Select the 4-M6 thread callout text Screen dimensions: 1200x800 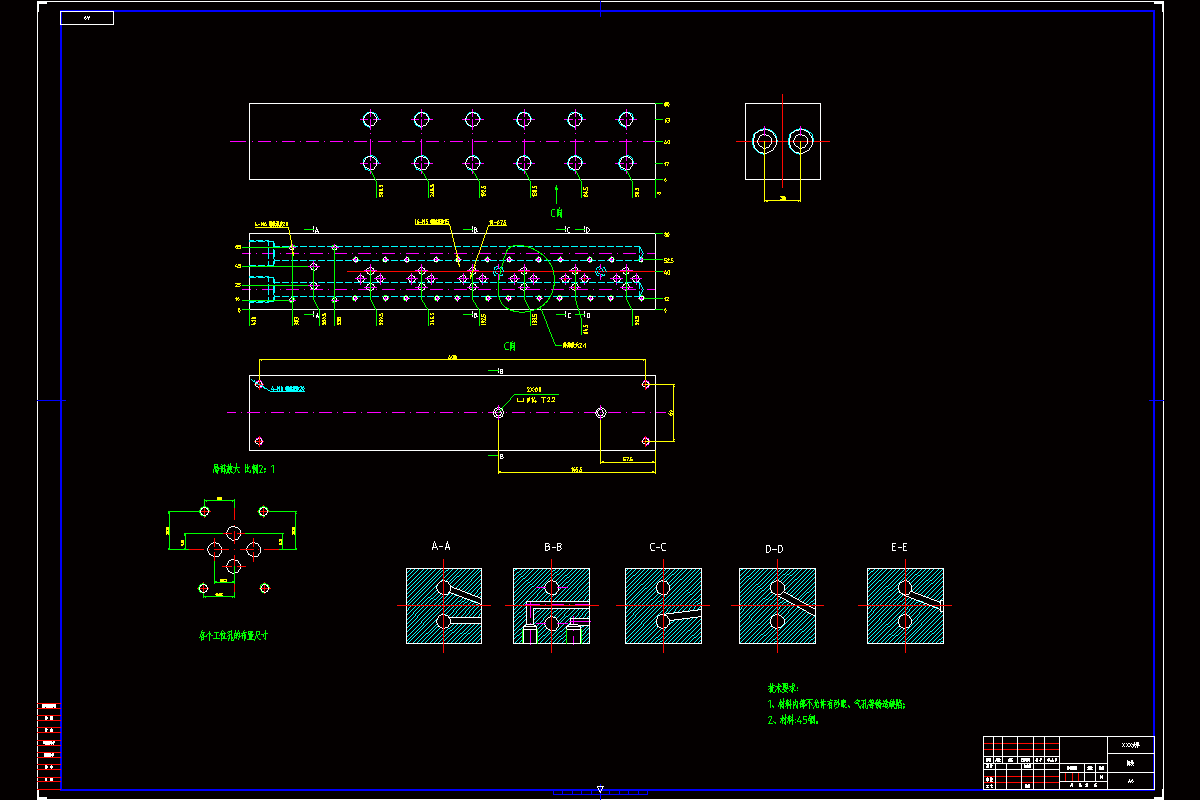(272, 224)
